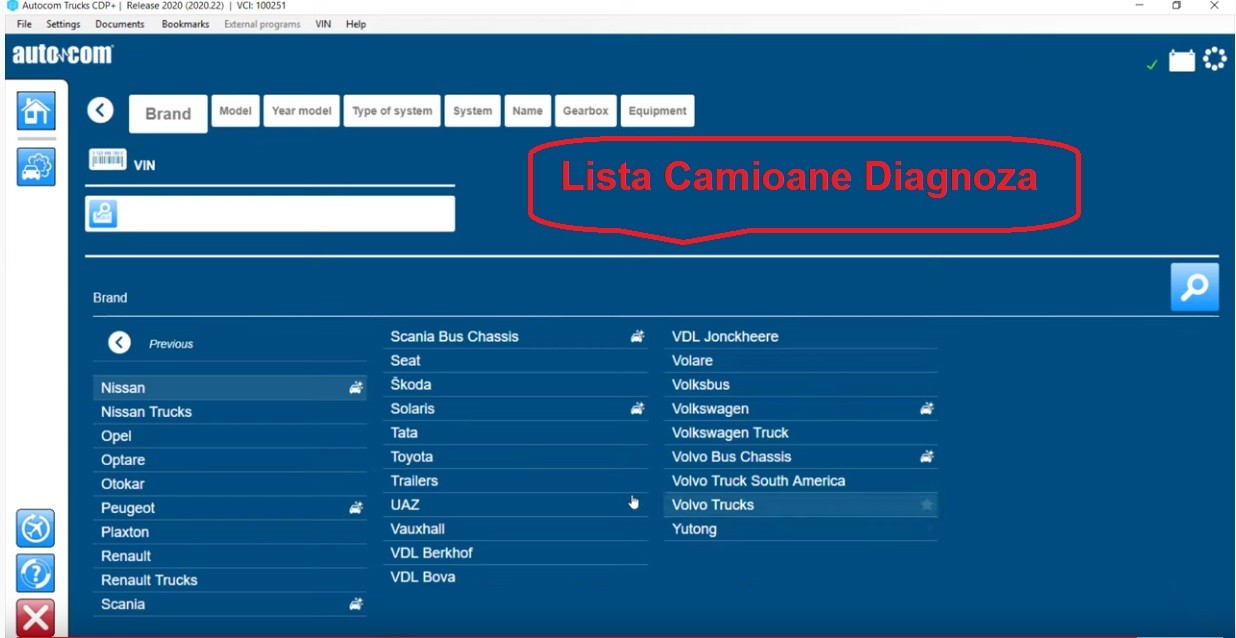Click the star icon beside Volvo Trucks

click(x=927, y=505)
